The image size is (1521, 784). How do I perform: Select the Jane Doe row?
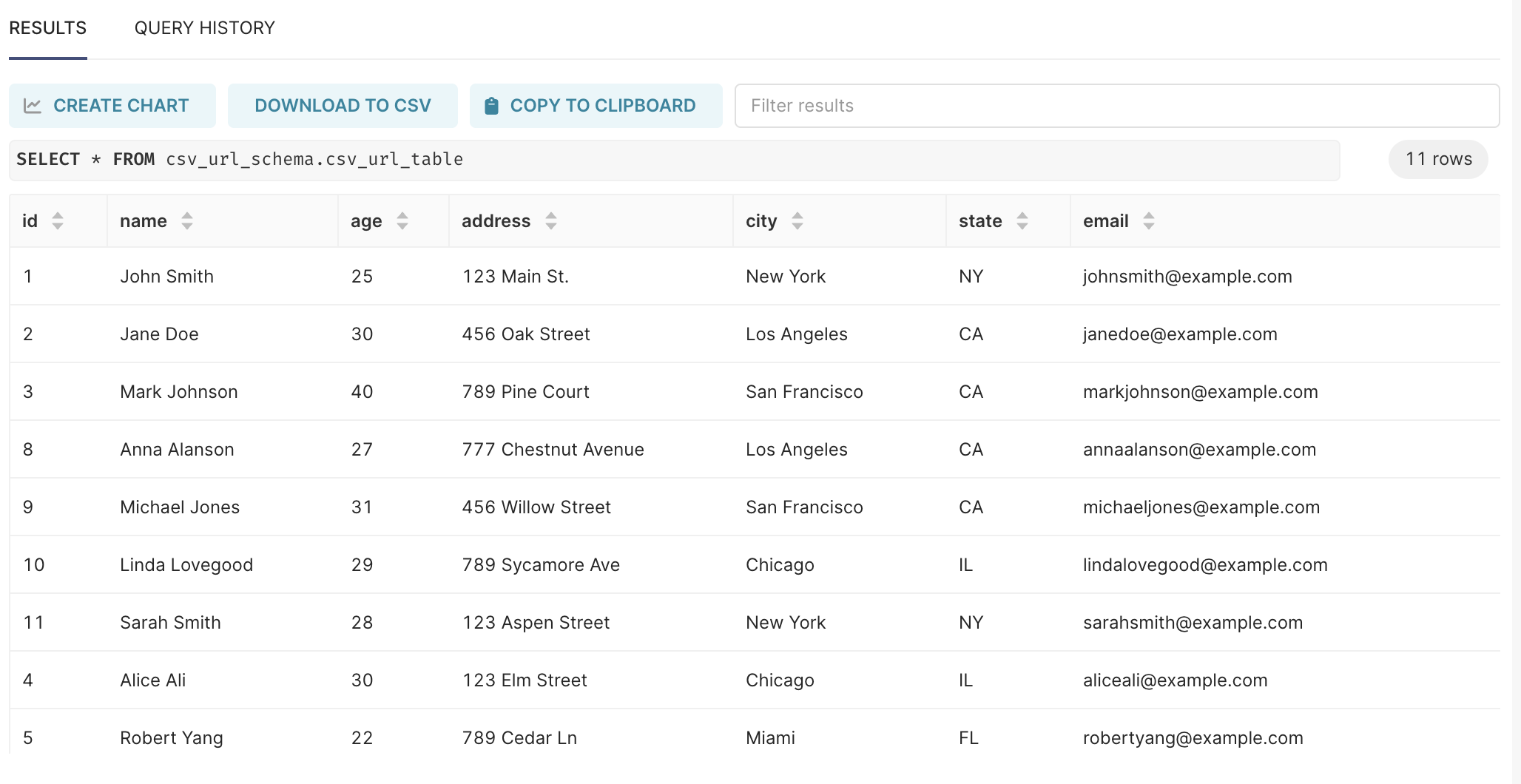click(518, 334)
